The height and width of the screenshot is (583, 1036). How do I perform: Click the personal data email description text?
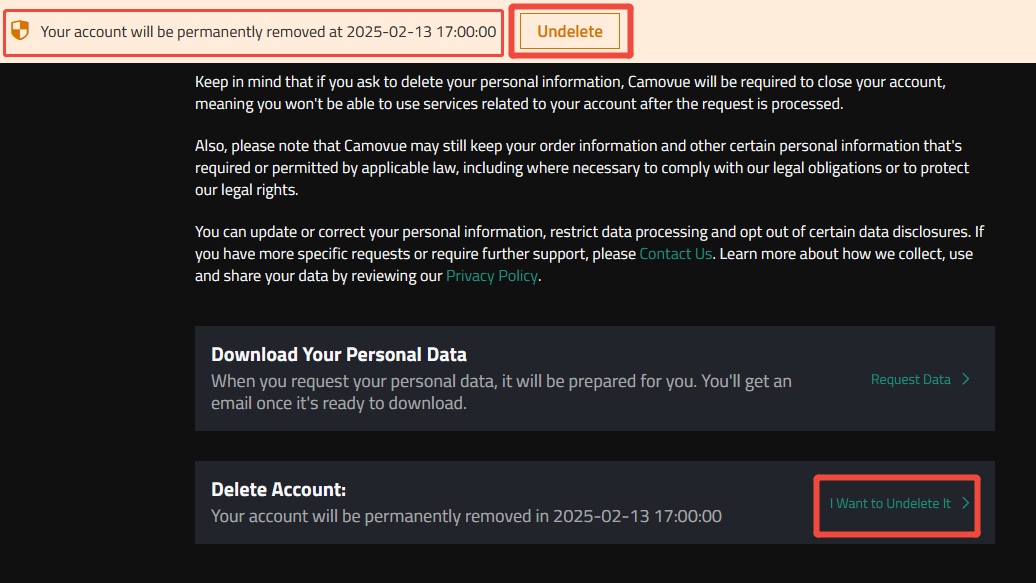501,392
